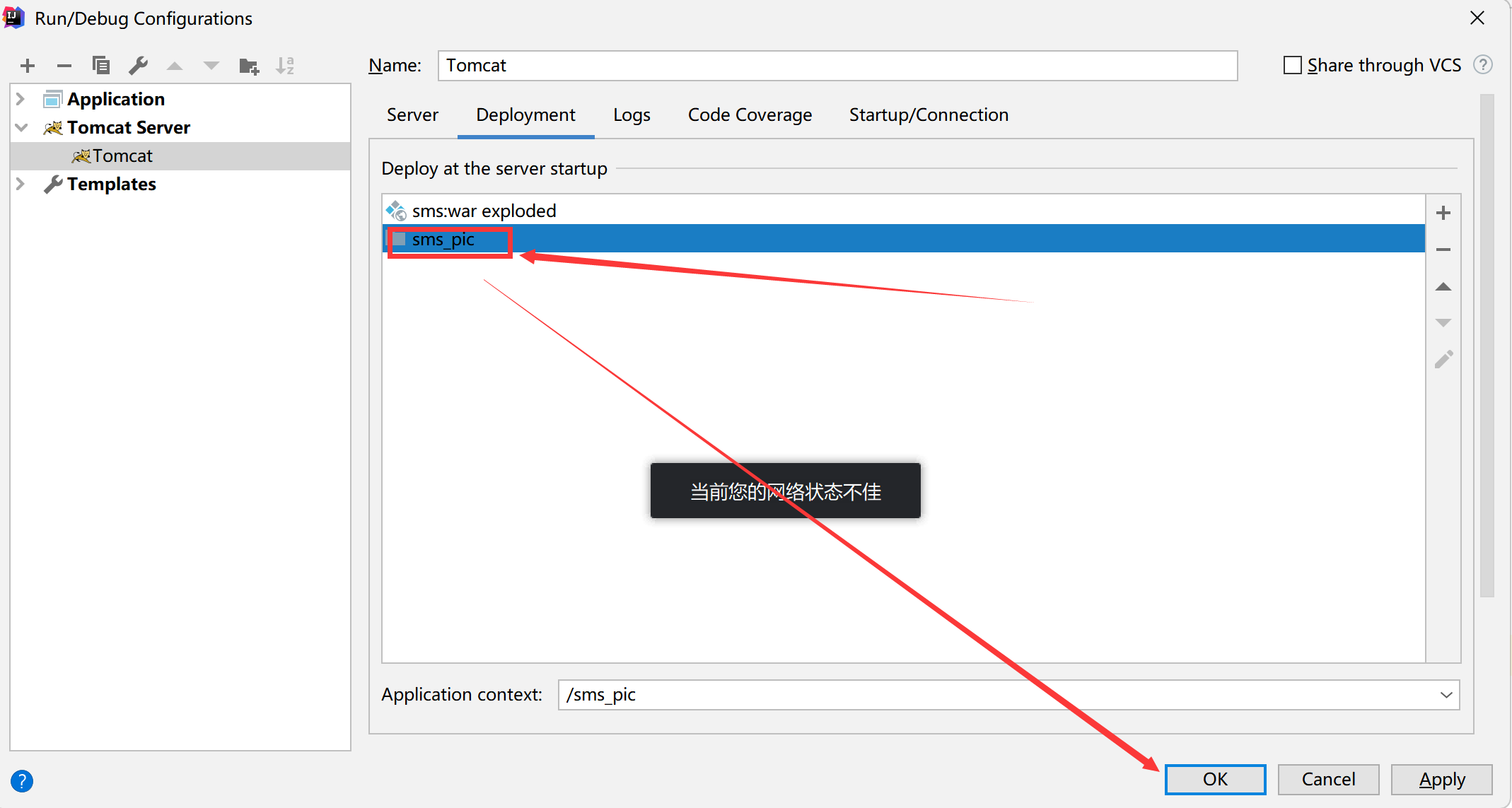This screenshot has width=1512, height=808.
Task: Add deployment artifact plus button
Action: (x=1443, y=213)
